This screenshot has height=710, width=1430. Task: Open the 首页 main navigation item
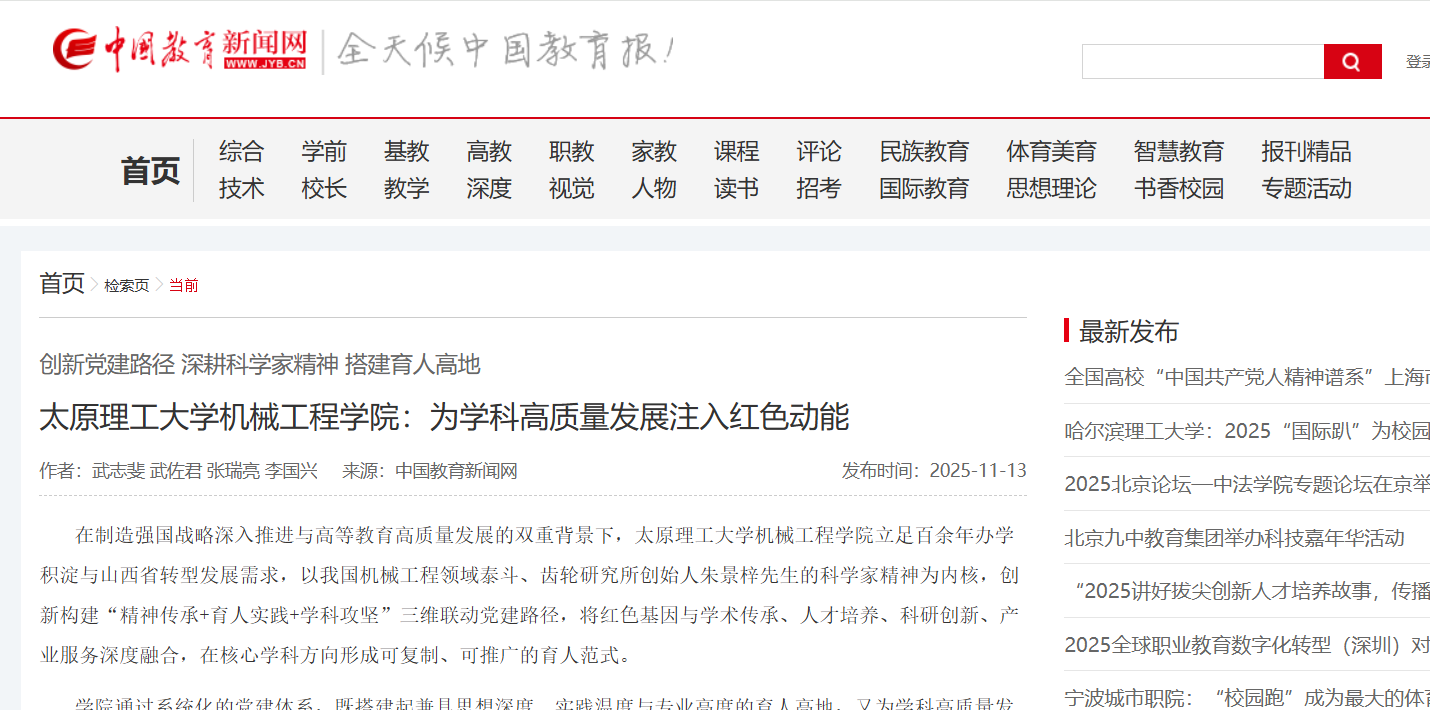pos(150,171)
